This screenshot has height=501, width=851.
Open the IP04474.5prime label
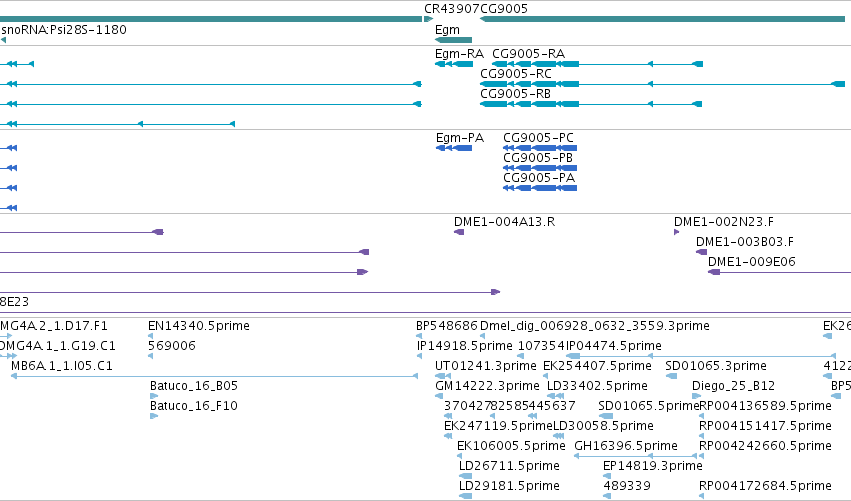614,346
